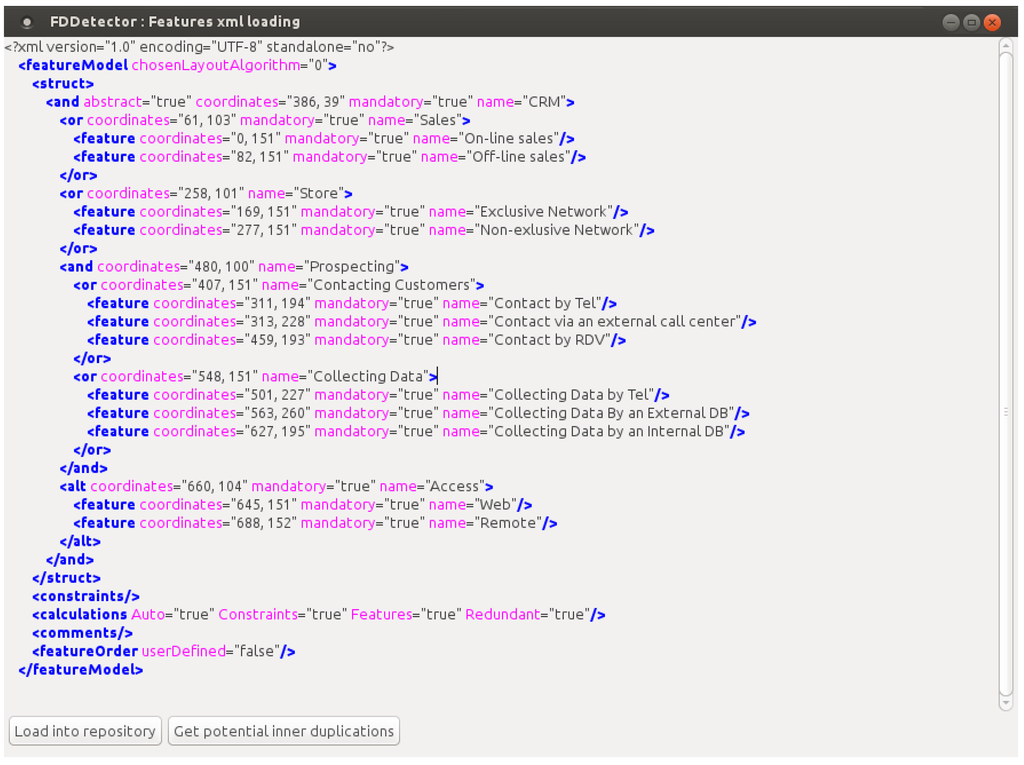
Task: Maximize the FDDetector window
Action: tap(971, 22)
